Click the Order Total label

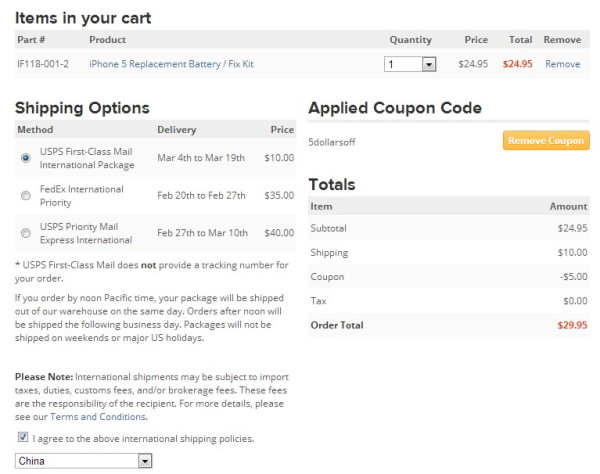[x=337, y=325]
